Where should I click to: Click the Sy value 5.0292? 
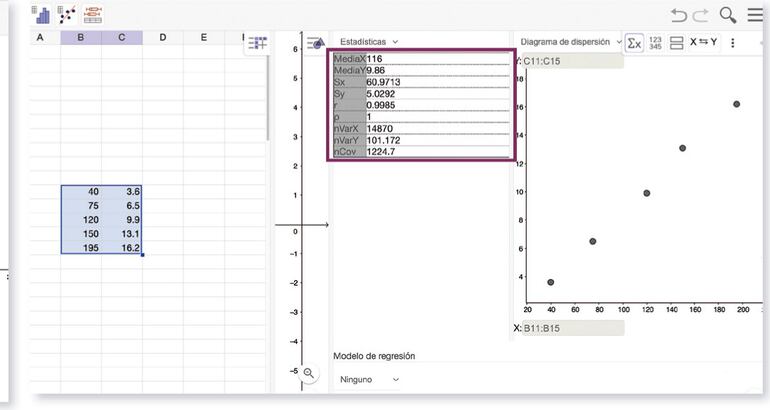[x=381, y=94]
